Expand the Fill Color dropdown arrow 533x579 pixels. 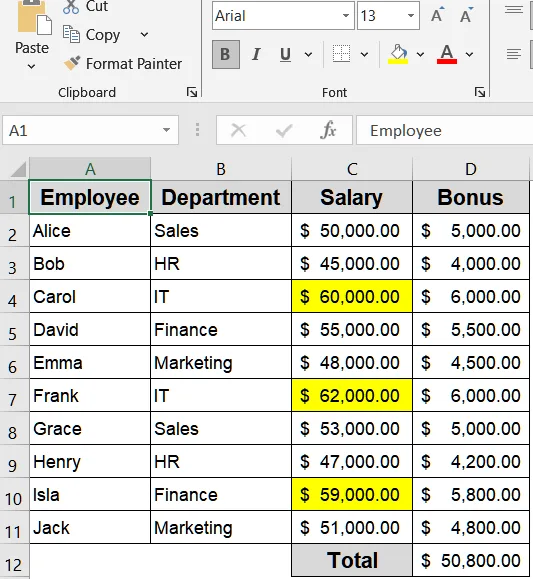click(420, 55)
